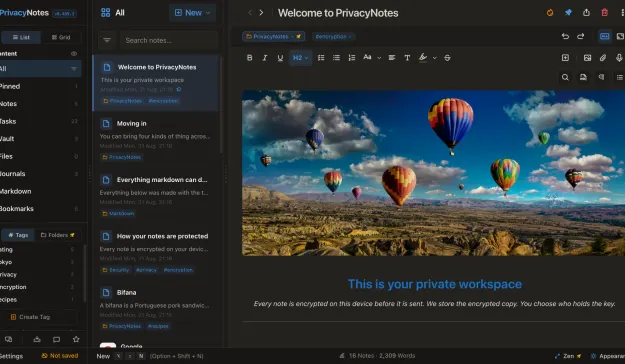The width and height of the screenshot is (625, 364).
Task: Select the Bookmarks category
Action: point(40,209)
